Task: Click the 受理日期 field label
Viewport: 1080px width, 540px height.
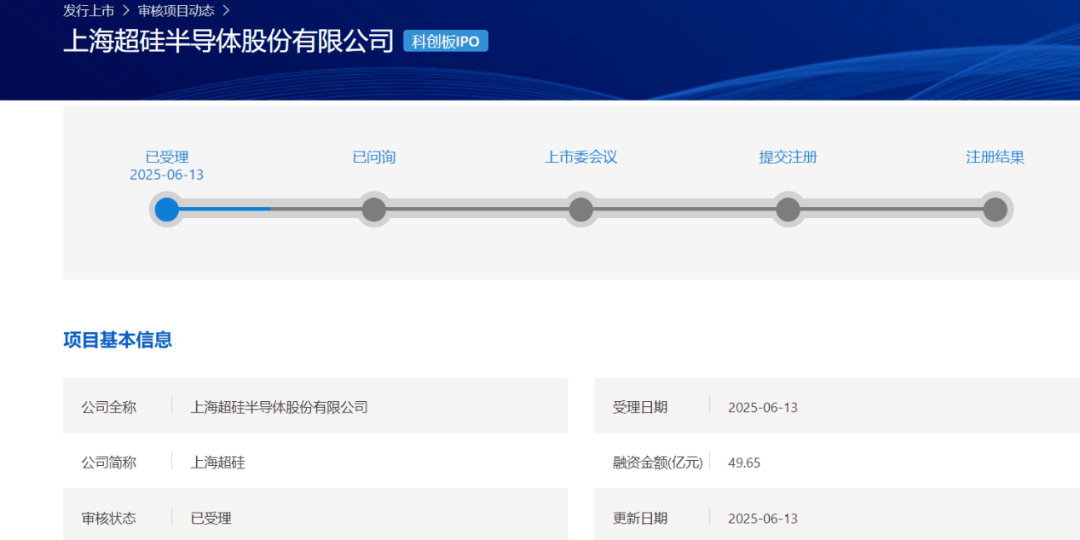Action: (x=640, y=407)
